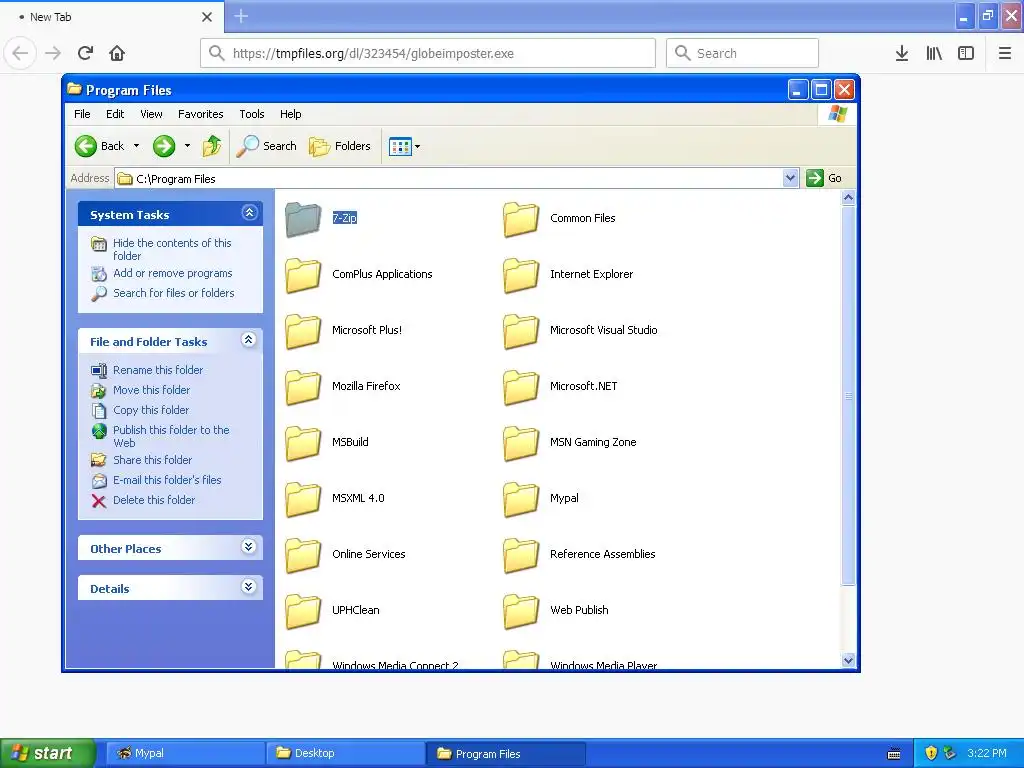This screenshot has height=768, width=1024.
Task: Click the Explorer scrollbar down arrow
Action: point(848,660)
